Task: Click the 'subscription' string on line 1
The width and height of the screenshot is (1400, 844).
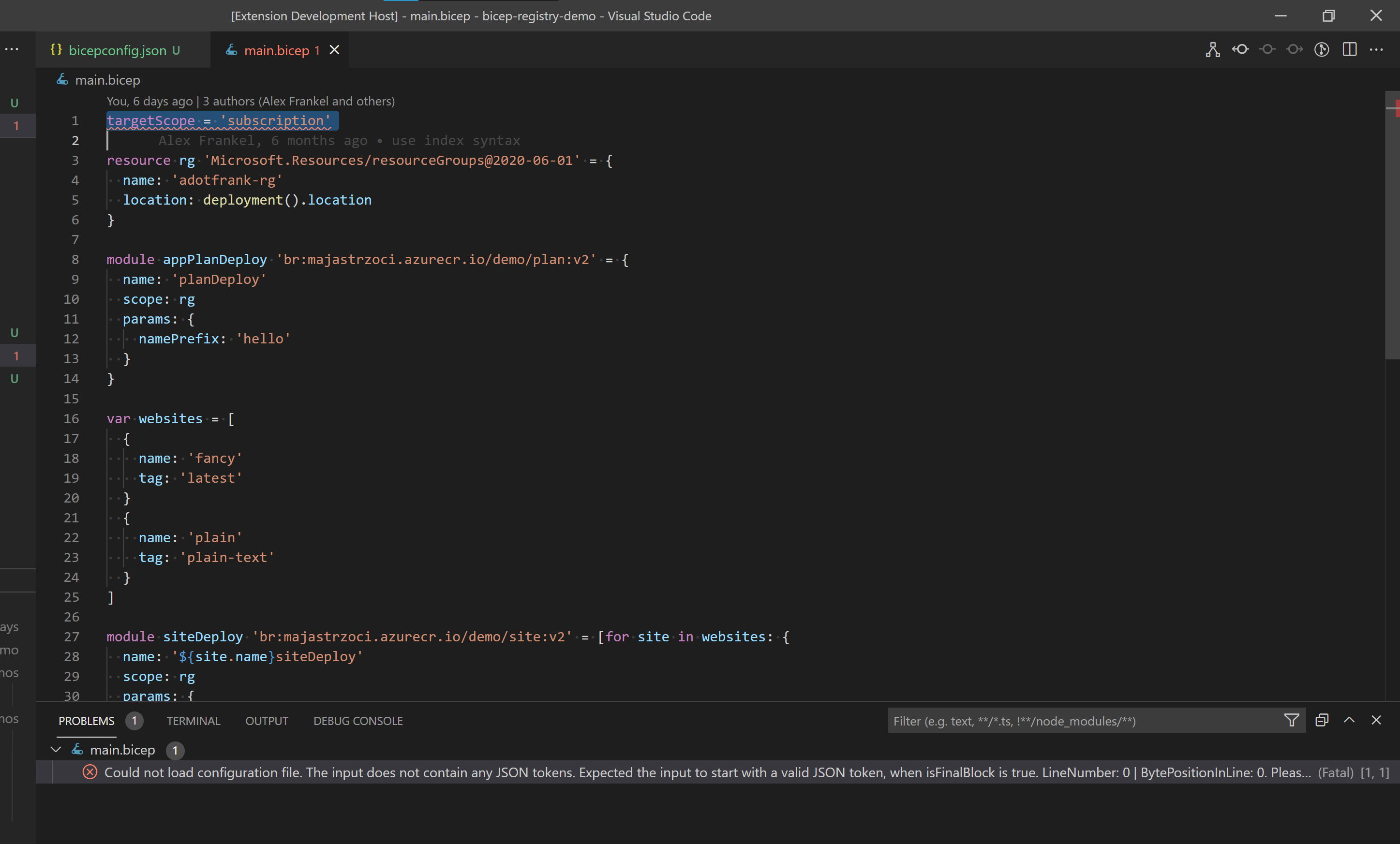Action: 276,121
